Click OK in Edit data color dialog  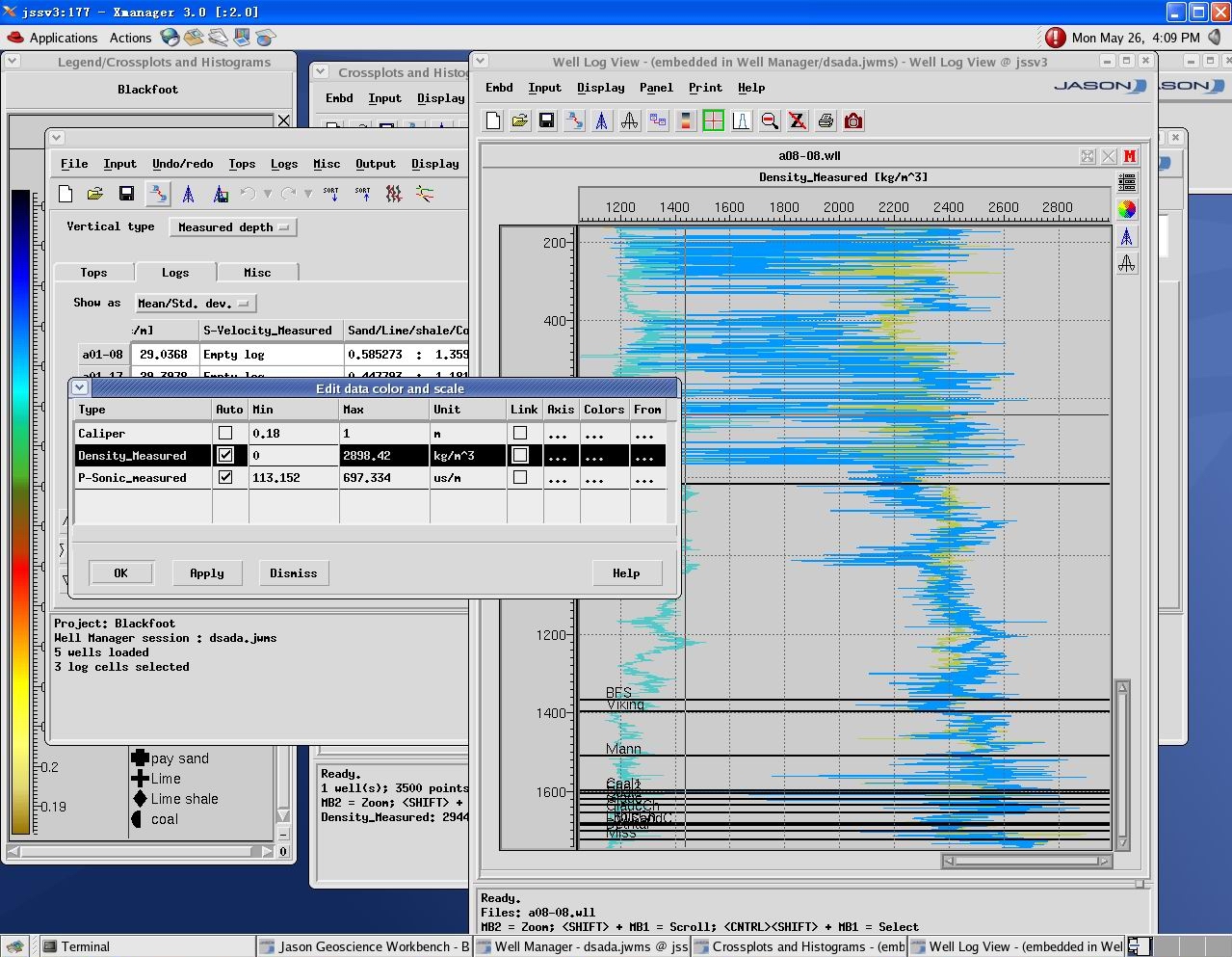click(121, 573)
